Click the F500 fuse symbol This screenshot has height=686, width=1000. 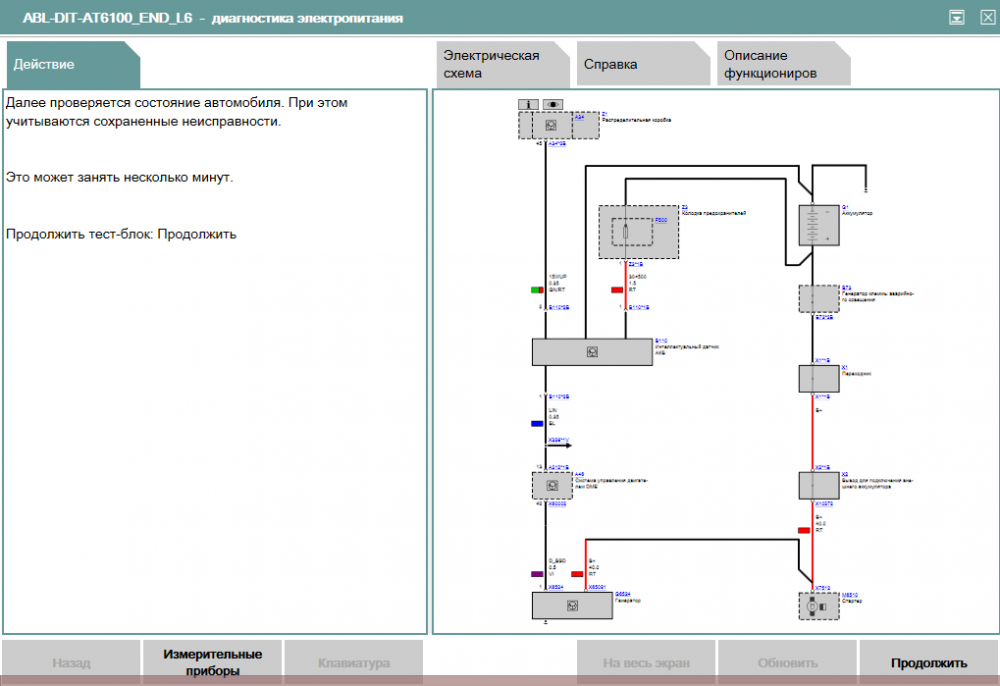pyautogui.click(x=627, y=232)
